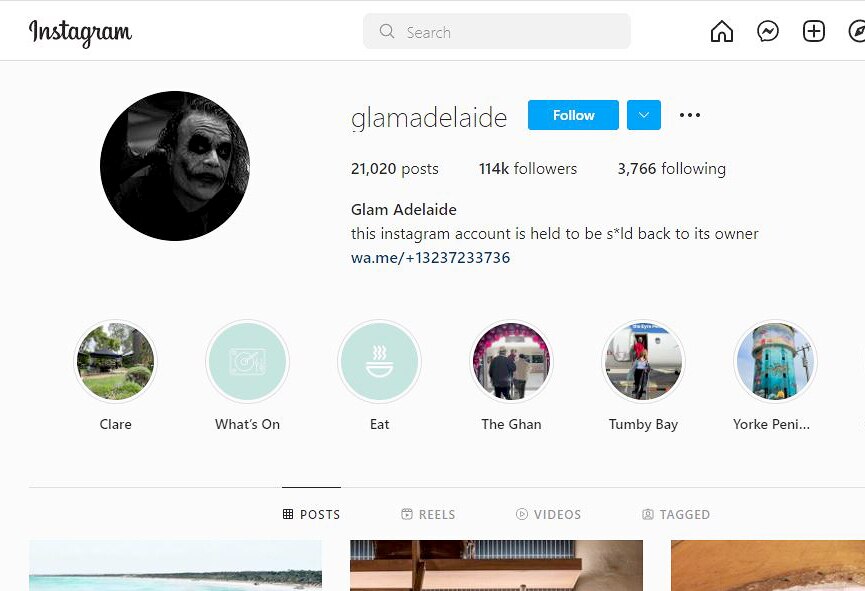Go to the Instagram home icon

coord(722,31)
